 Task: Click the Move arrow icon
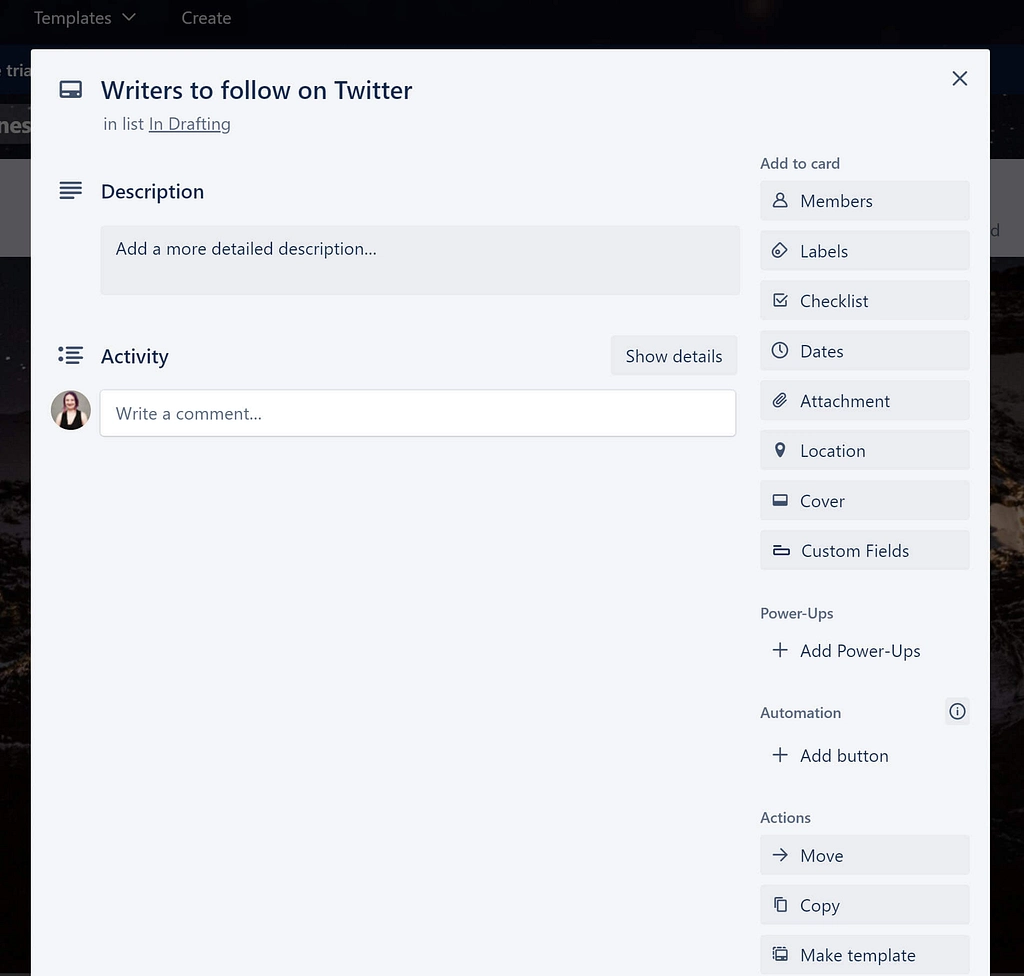[780, 854]
